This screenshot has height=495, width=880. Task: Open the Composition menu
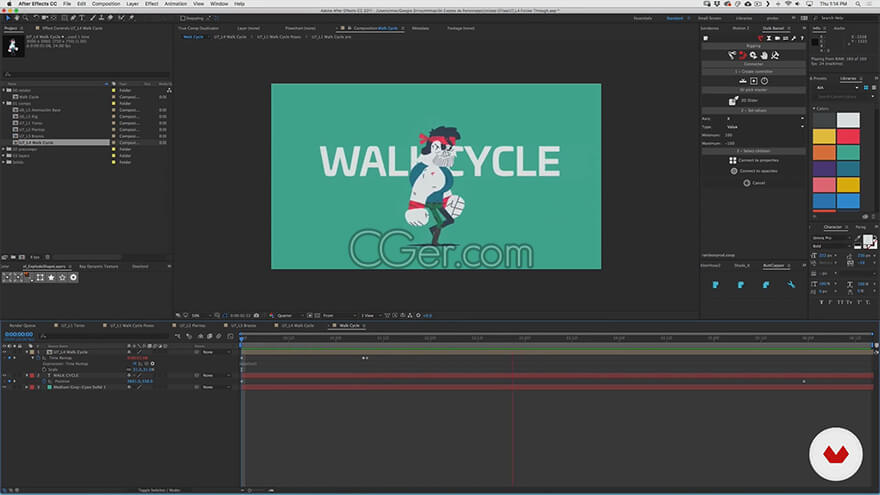[x=106, y=3]
